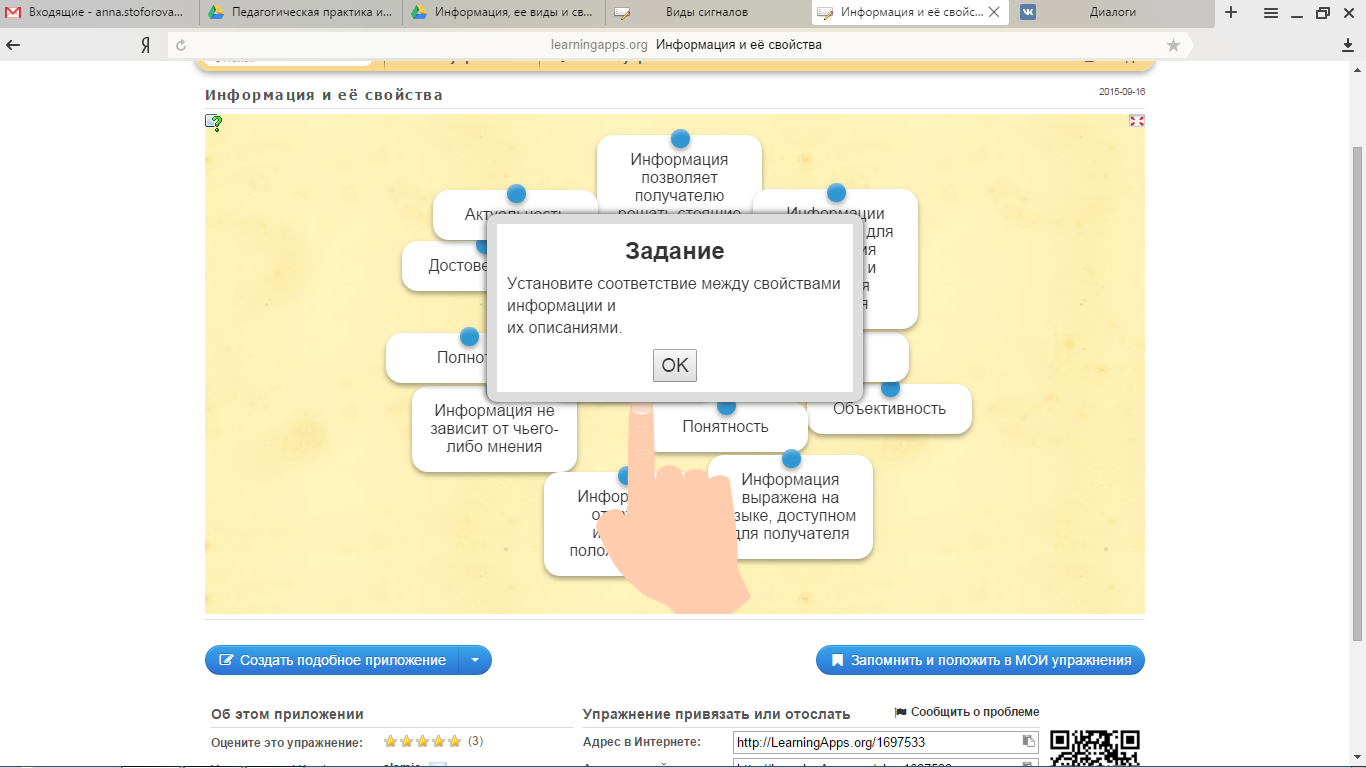Switch to the VK Диалоги tab
Image resolution: width=1366 pixels, height=768 pixels.
[x=1114, y=13]
